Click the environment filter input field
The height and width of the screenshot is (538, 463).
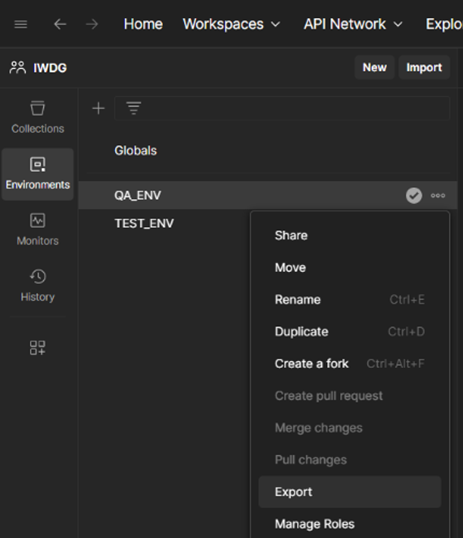pos(282,108)
